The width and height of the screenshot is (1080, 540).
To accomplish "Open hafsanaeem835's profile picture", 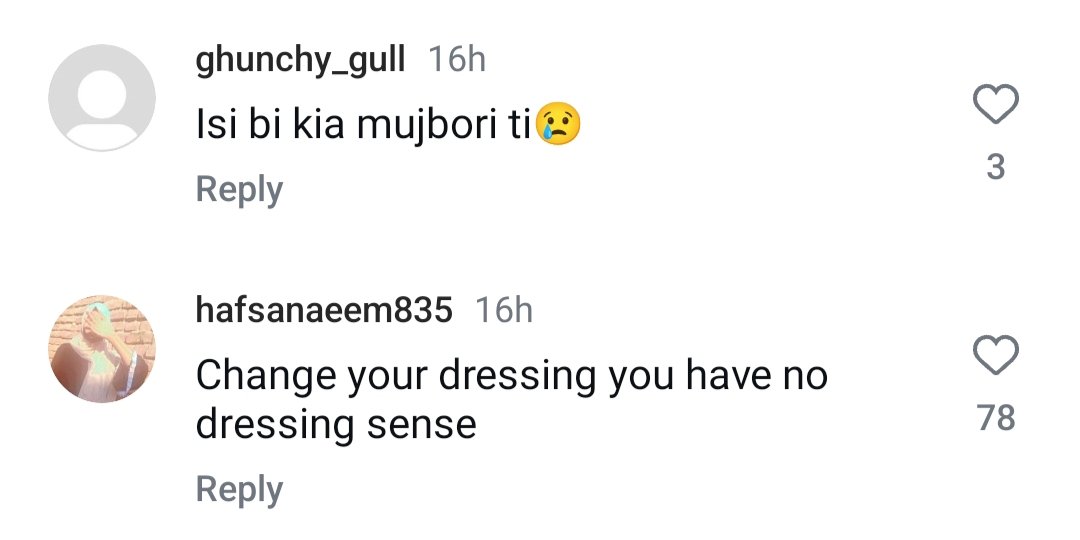I will click(x=102, y=348).
